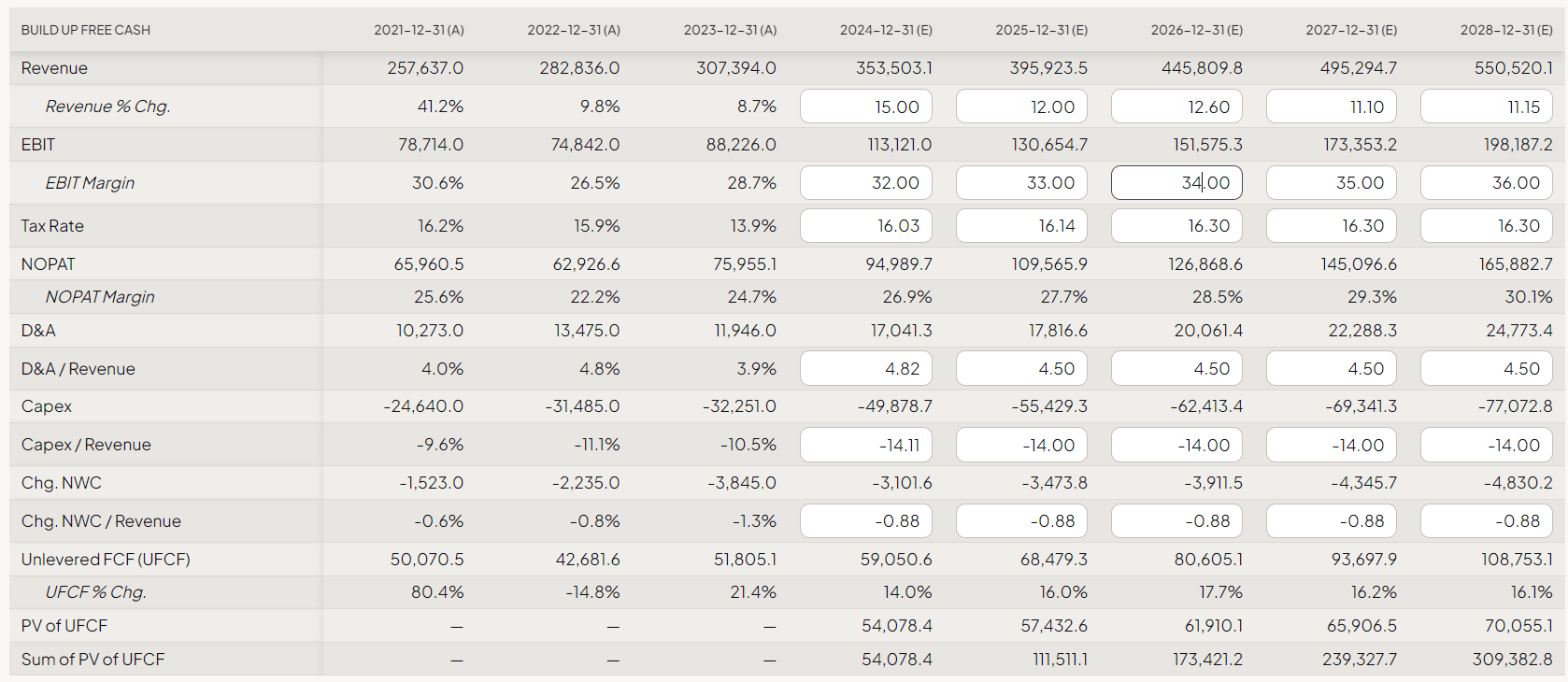Edit the 2027 Tax Rate input
Image resolution: width=1568 pixels, height=682 pixels.
pyautogui.click(x=1332, y=226)
